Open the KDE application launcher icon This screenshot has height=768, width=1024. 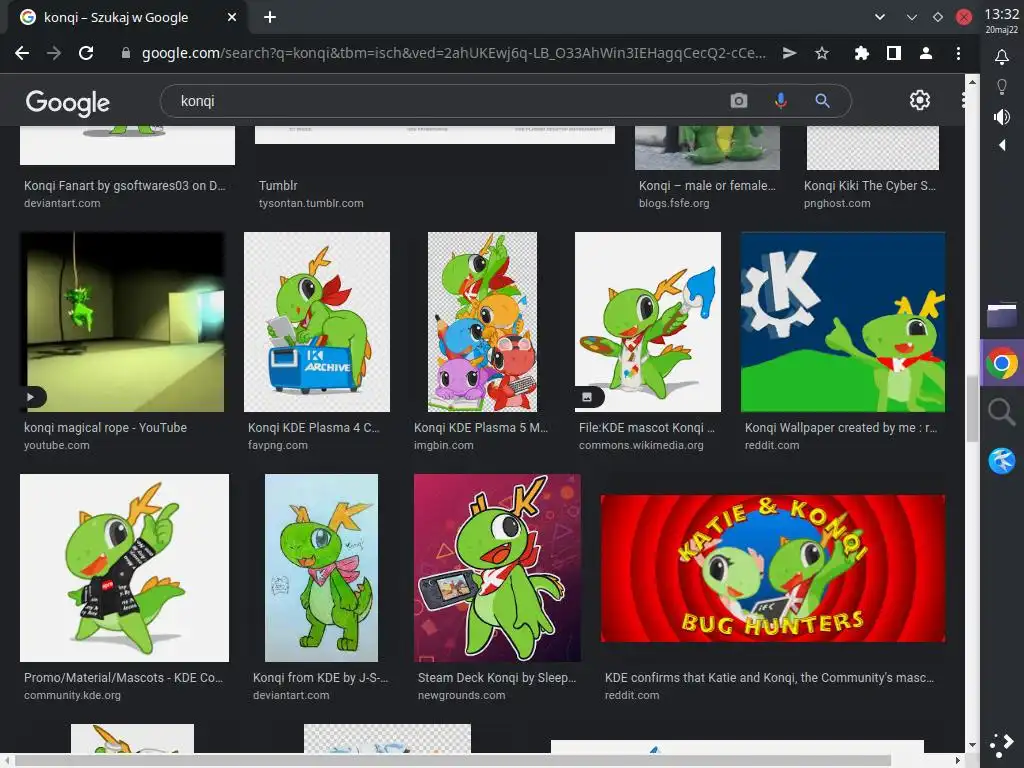click(1002, 744)
